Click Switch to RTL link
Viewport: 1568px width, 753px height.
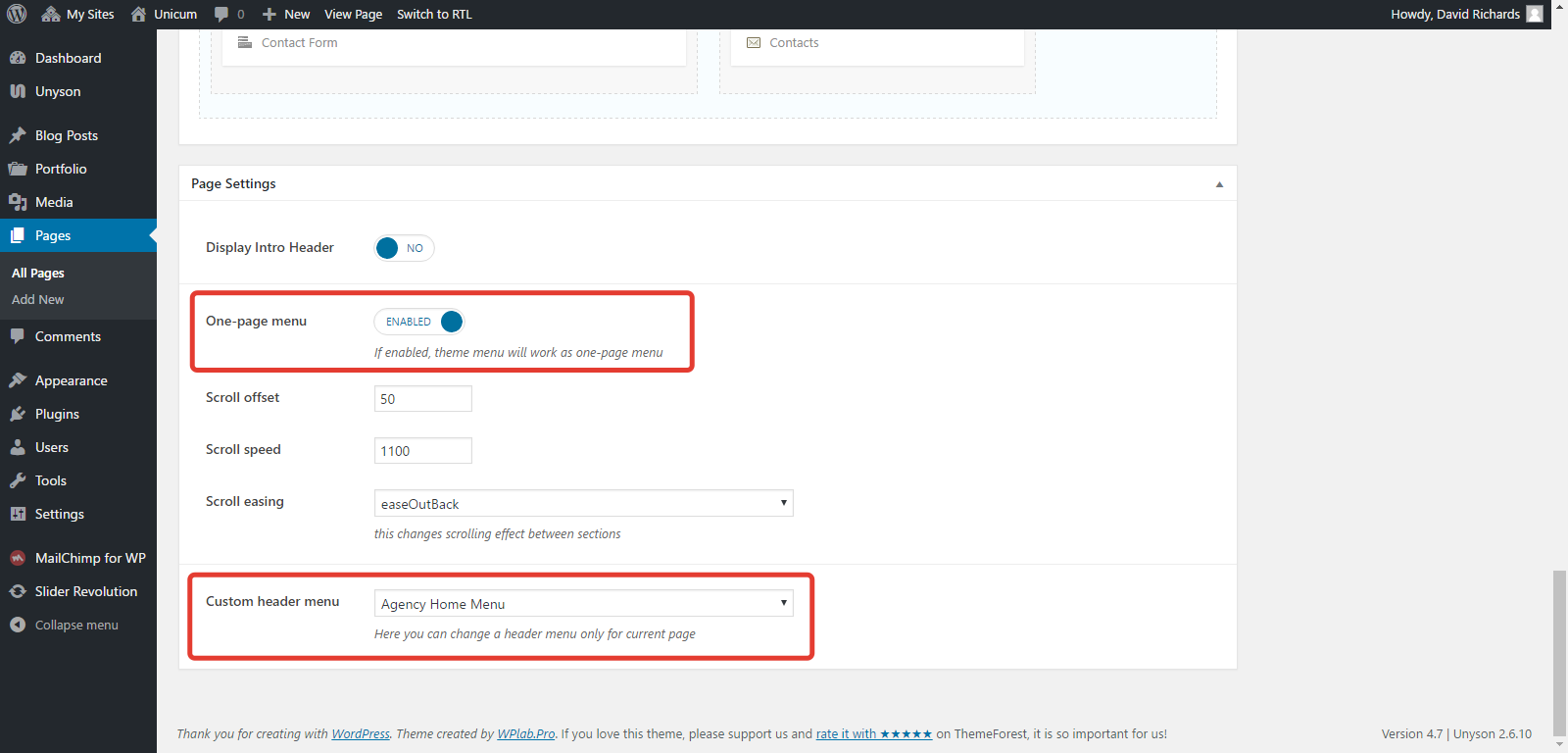pyautogui.click(x=434, y=14)
